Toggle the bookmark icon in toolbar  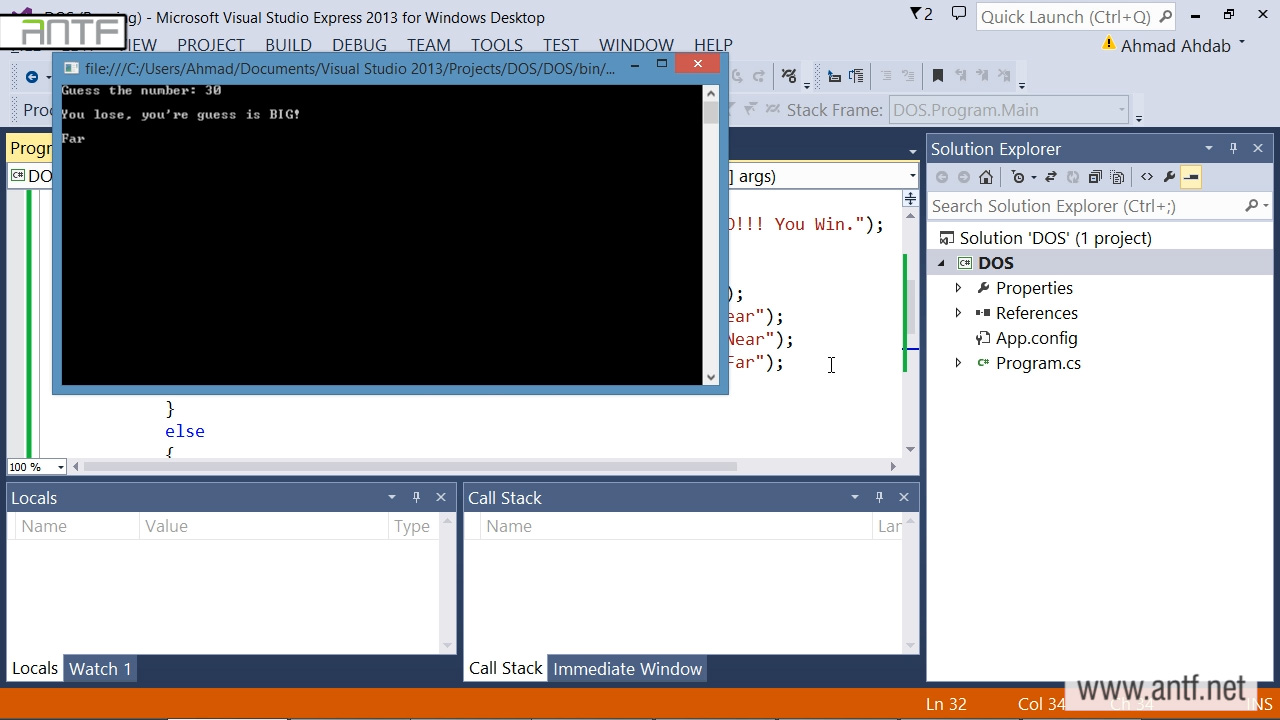[937, 76]
